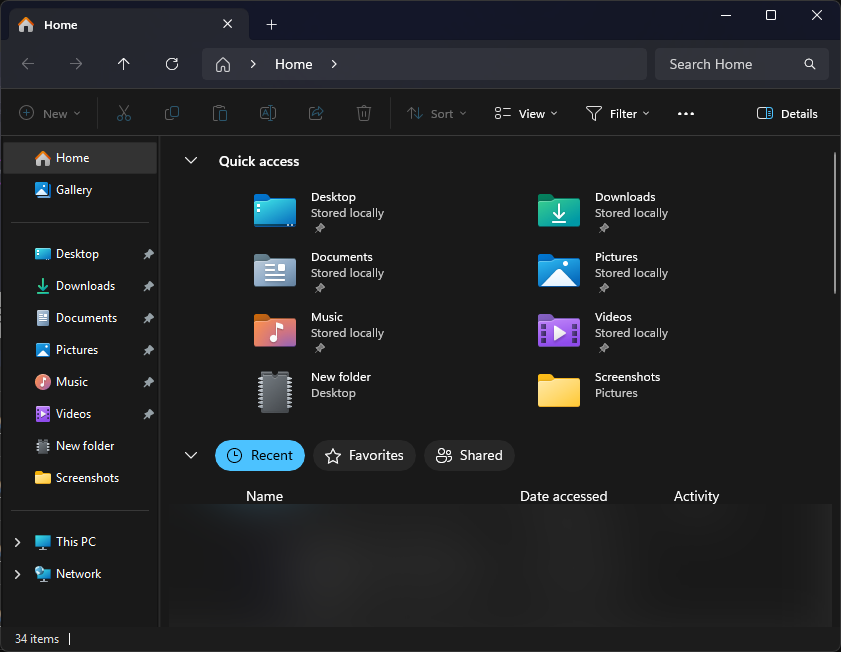The width and height of the screenshot is (841, 652).
Task: Select Home in navigation pane
Action: click(x=80, y=158)
